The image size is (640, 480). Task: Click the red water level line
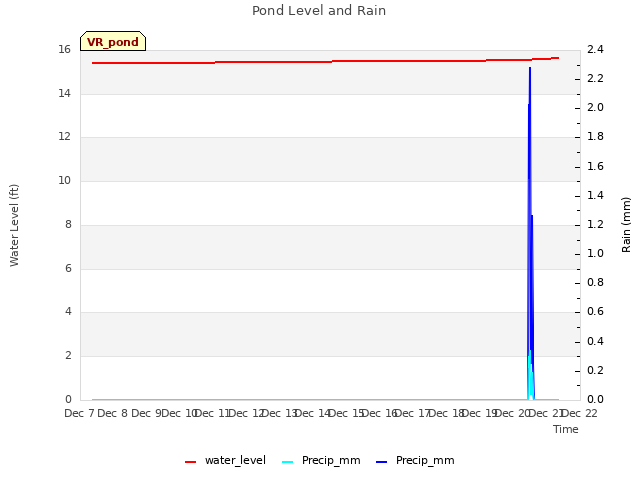(x=325, y=61)
